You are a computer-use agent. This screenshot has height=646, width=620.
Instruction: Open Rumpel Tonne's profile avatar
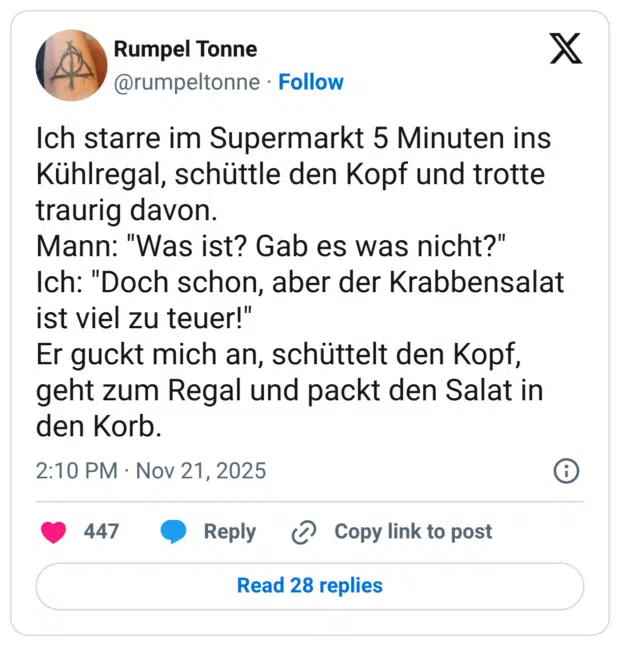click(71, 64)
